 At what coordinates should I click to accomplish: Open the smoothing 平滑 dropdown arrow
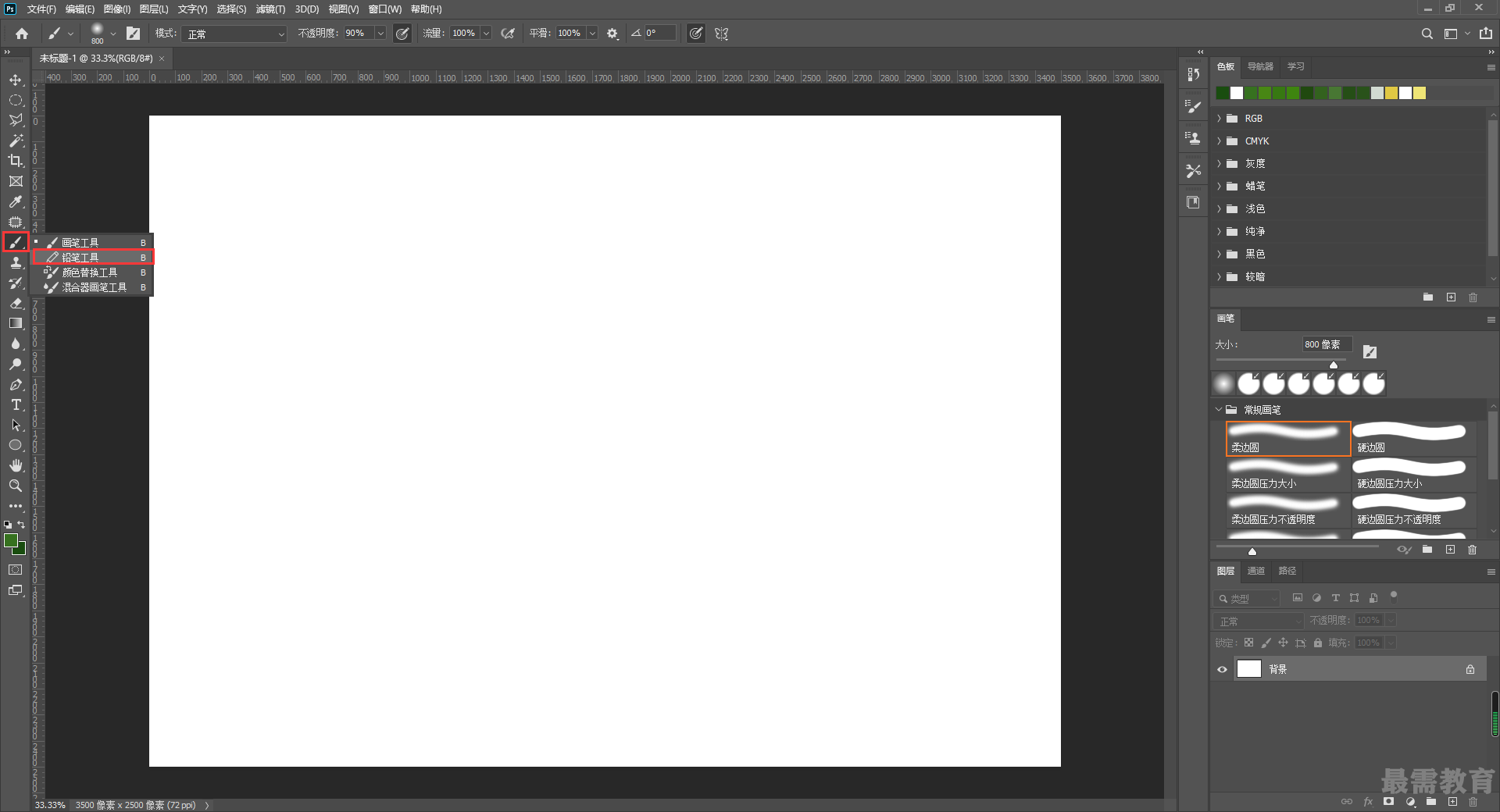tap(592, 34)
